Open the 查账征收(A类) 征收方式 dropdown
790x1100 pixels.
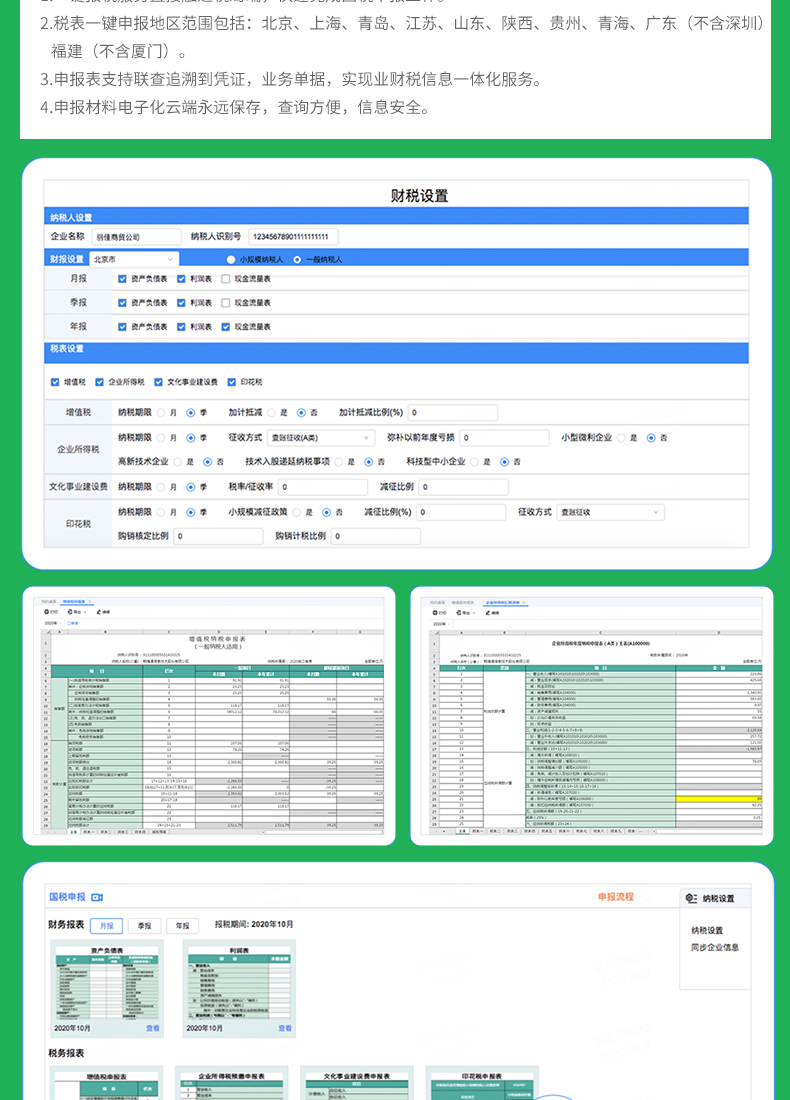[x=321, y=438]
